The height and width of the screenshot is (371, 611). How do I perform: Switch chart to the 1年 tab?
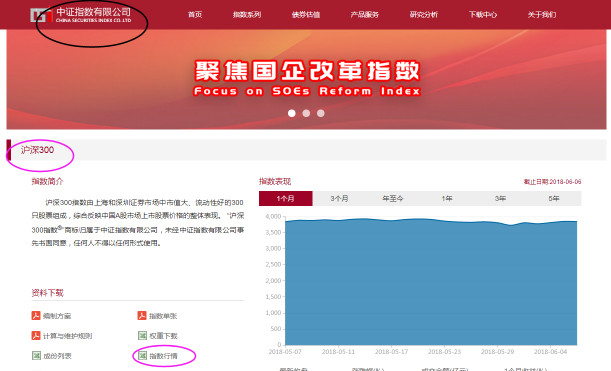point(447,198)
